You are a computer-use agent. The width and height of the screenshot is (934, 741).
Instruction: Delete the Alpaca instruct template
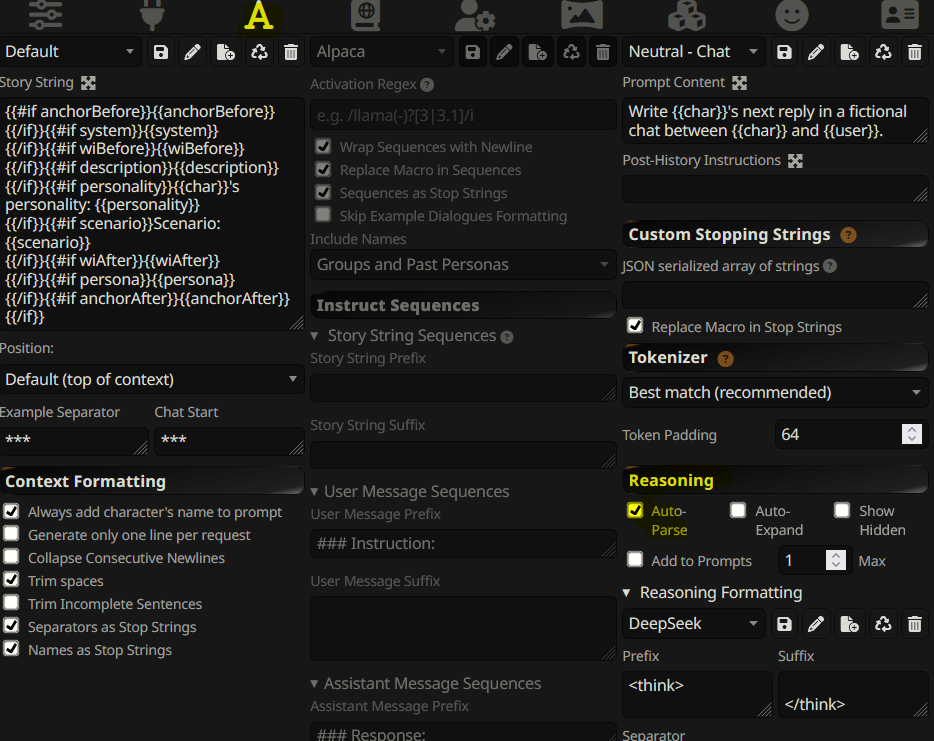click(603, 52)
